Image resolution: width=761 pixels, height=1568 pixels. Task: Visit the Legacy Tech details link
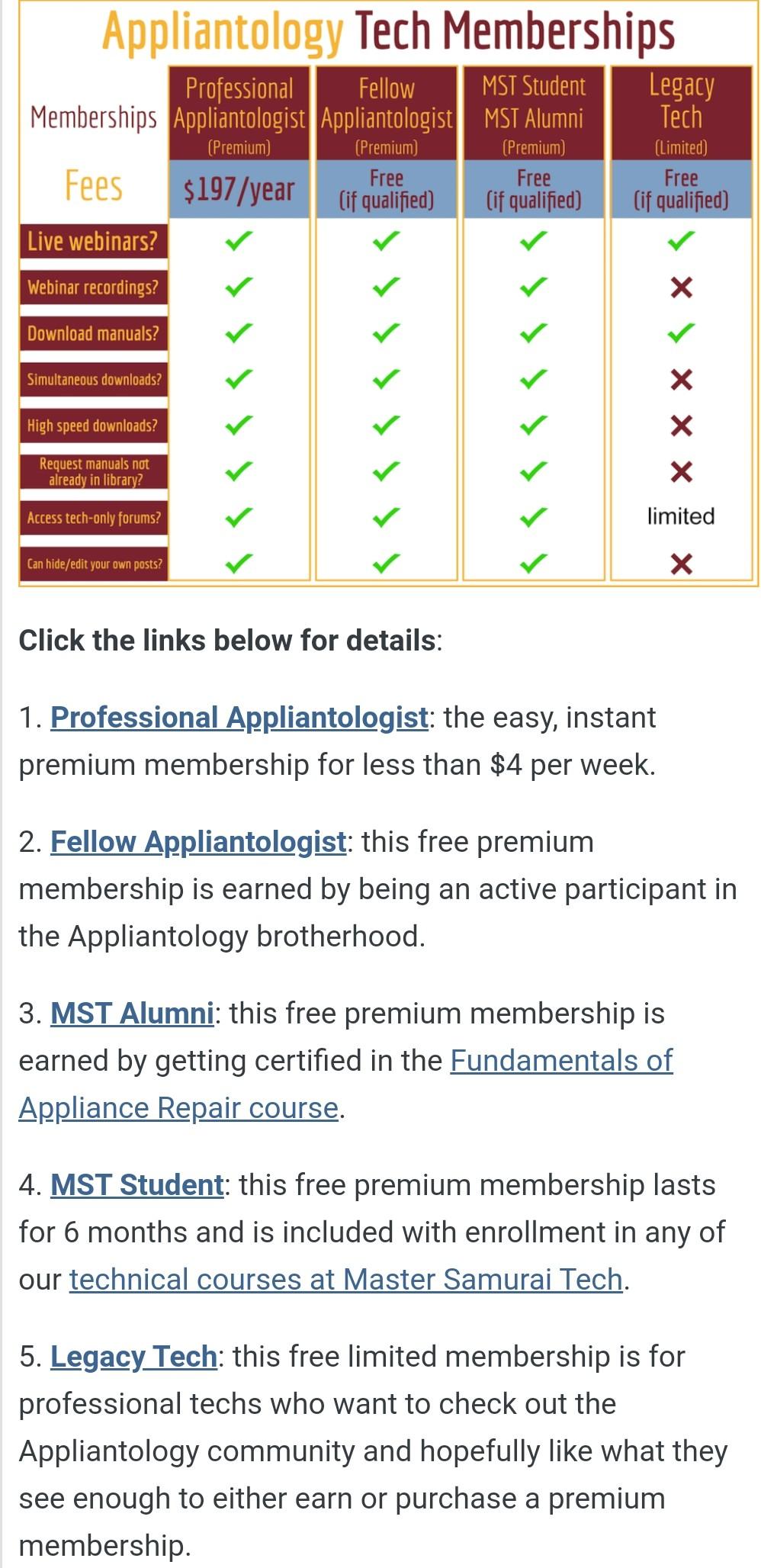coord(133,1357)
